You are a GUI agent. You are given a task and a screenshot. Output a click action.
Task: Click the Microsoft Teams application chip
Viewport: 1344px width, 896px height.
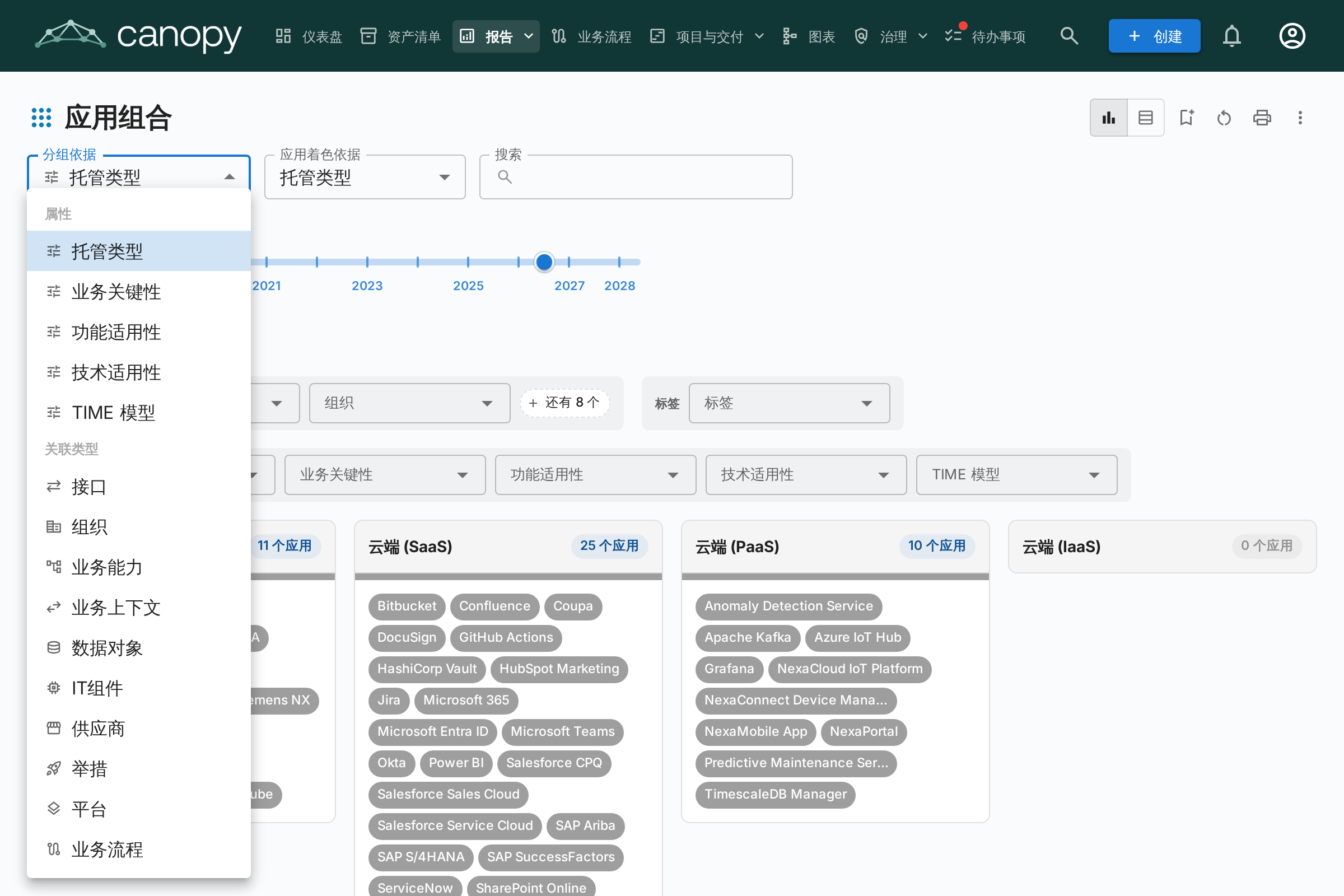click(562, 731)
